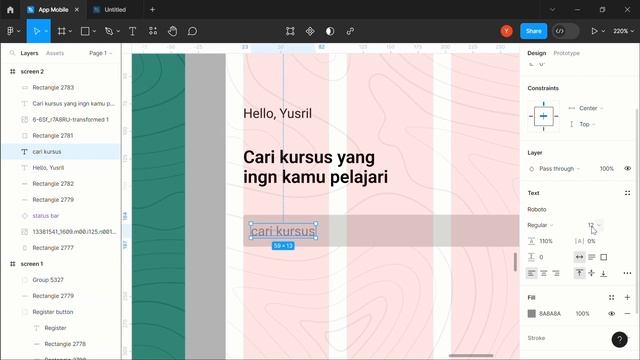This screenshot has width=640, height=360.
Task: Switch to the Prototype tab
Action: [567, 53]
